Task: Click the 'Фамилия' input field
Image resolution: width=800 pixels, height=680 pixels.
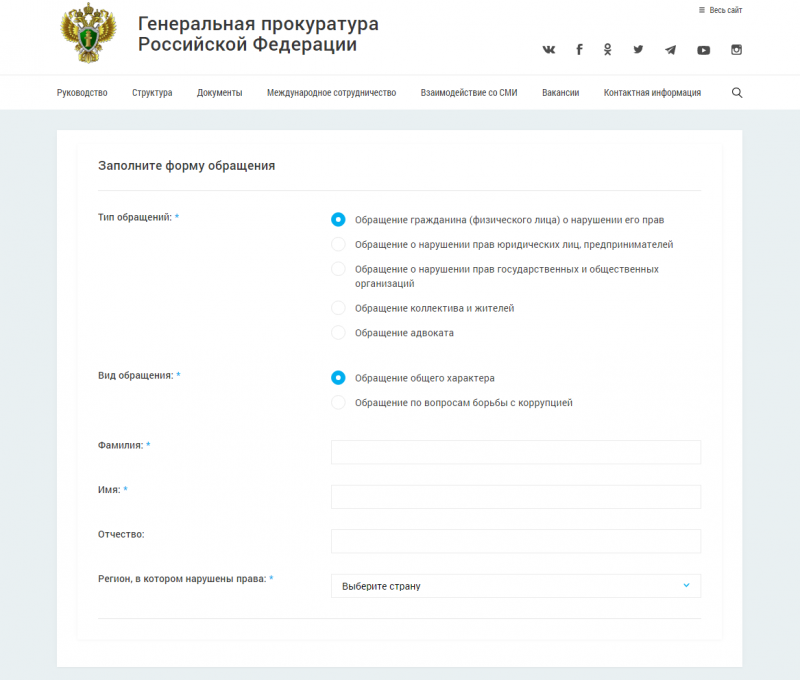Action: tap(516, 452)
